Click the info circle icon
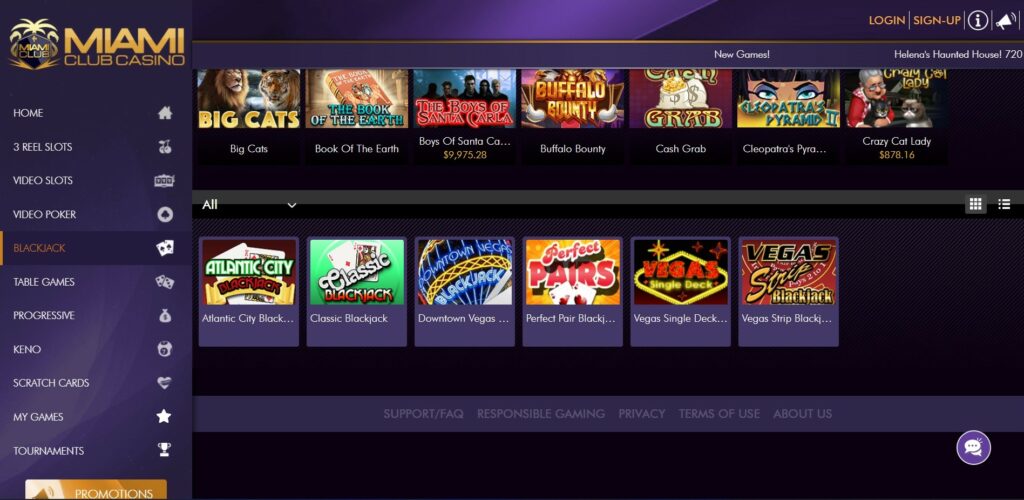The width and height of the screenshot is (1024, 500). [x=977, y=21]
